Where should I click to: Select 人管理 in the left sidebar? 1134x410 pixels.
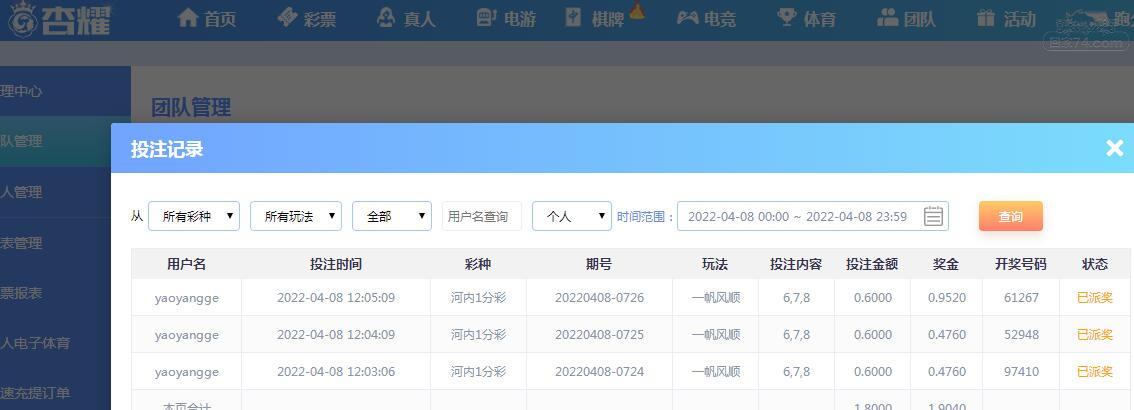pos(65,192)
